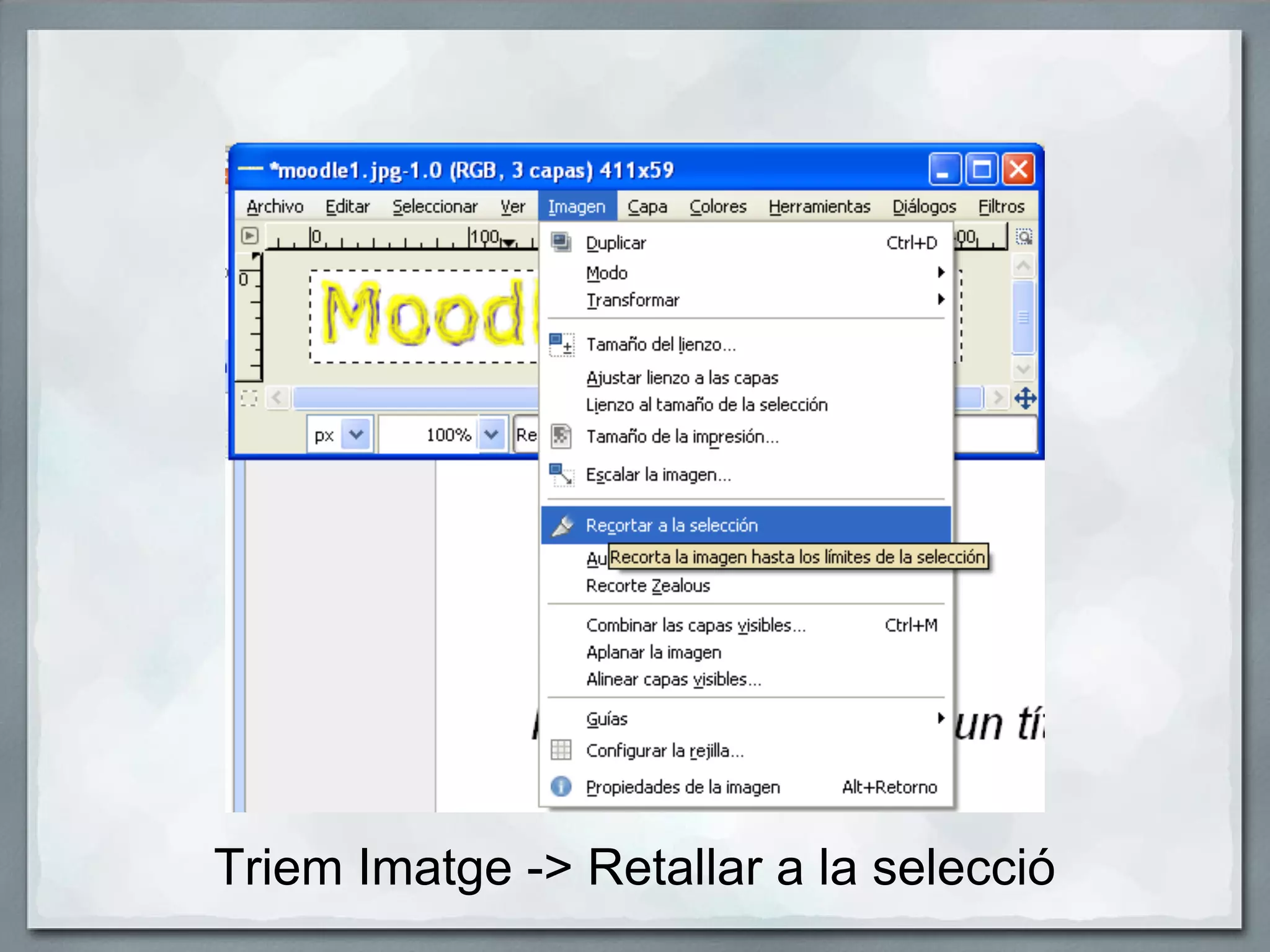Open the px units dropdown
The height and width of the screenshot is (952, 1270).
pyautogui.click(x=357, y=434)
